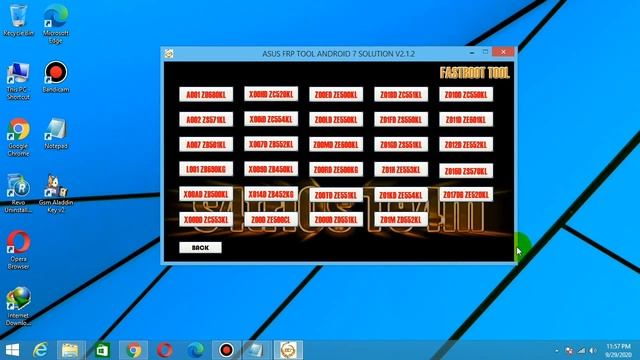The image size is (640, 360).
Task: Select the Z00D ZE500CL model button
Action: coord(271,220)
